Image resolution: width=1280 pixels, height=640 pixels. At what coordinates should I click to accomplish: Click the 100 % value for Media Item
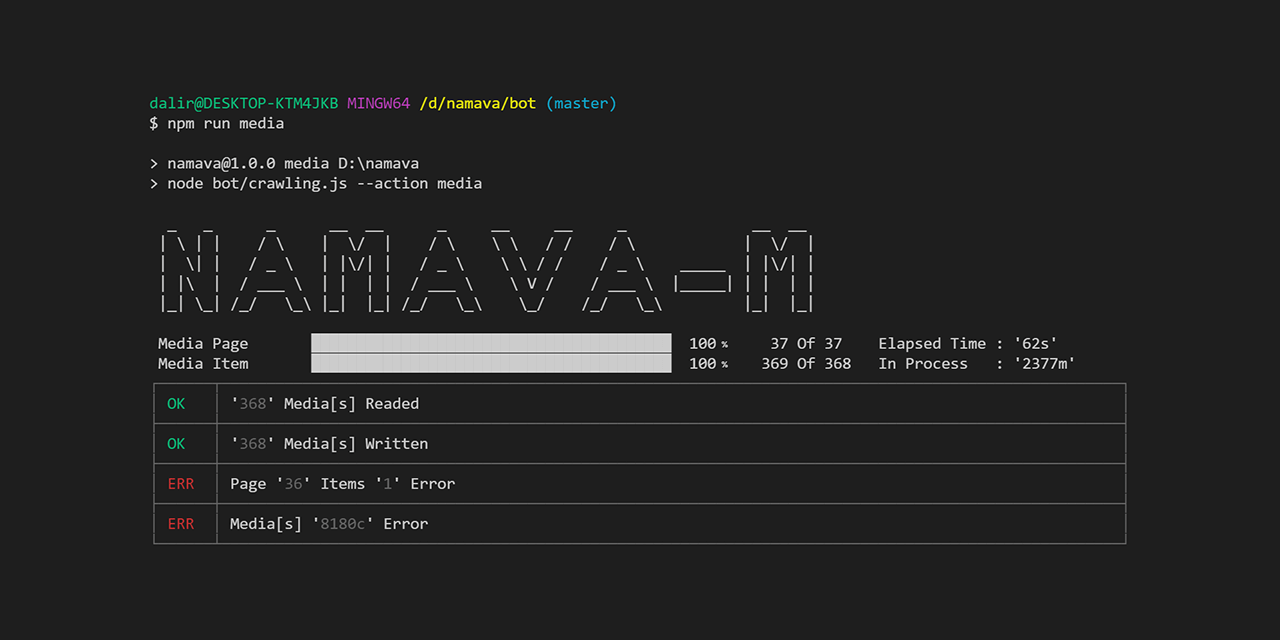(708, 363)
